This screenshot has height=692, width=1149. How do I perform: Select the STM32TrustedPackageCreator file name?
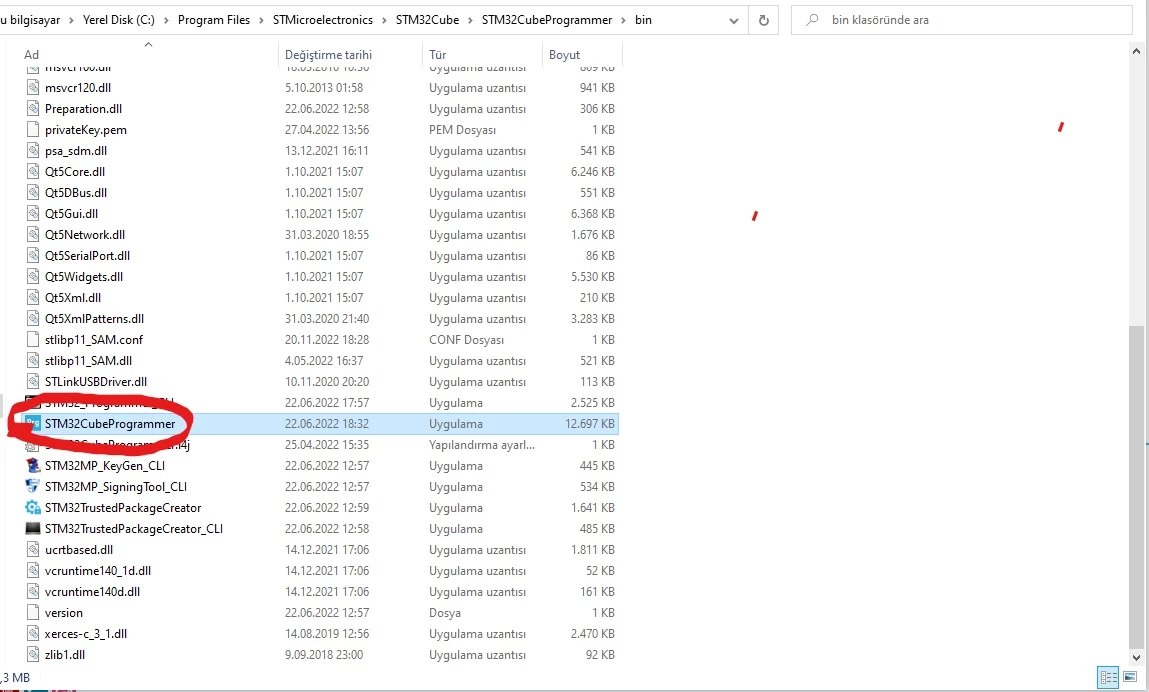coord(123,507)
